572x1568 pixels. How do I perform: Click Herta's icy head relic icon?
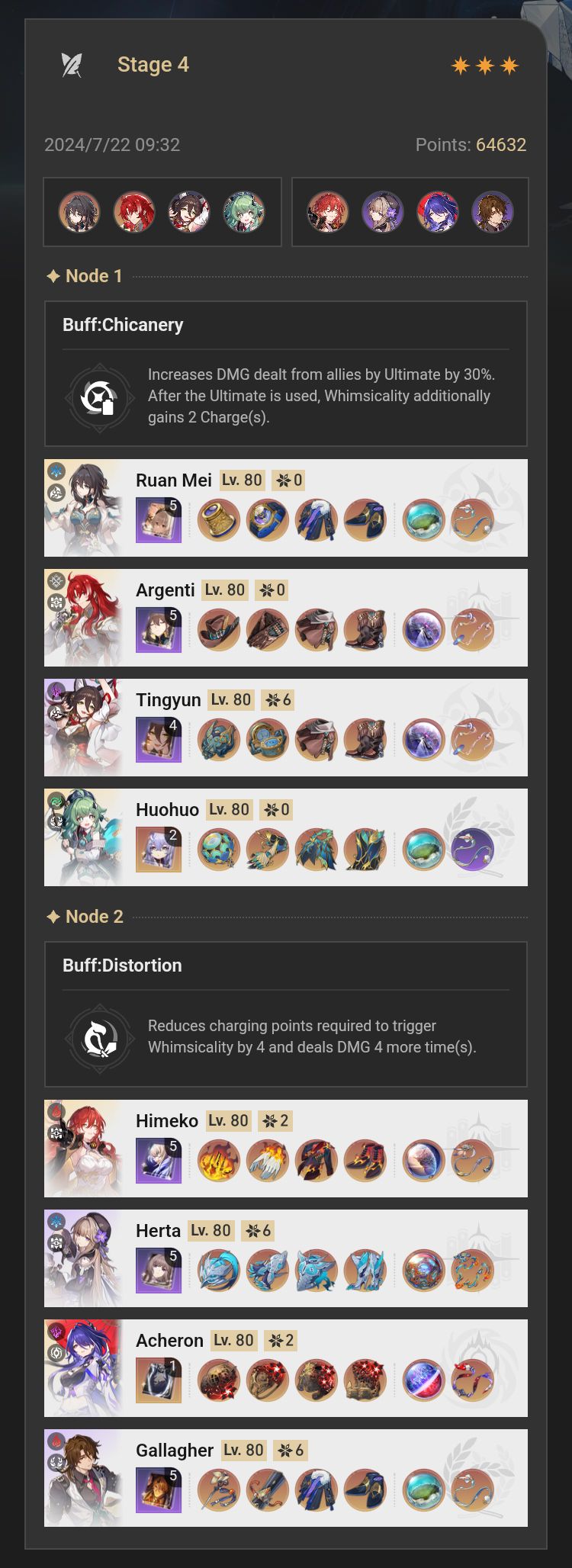click(219, 1271)
